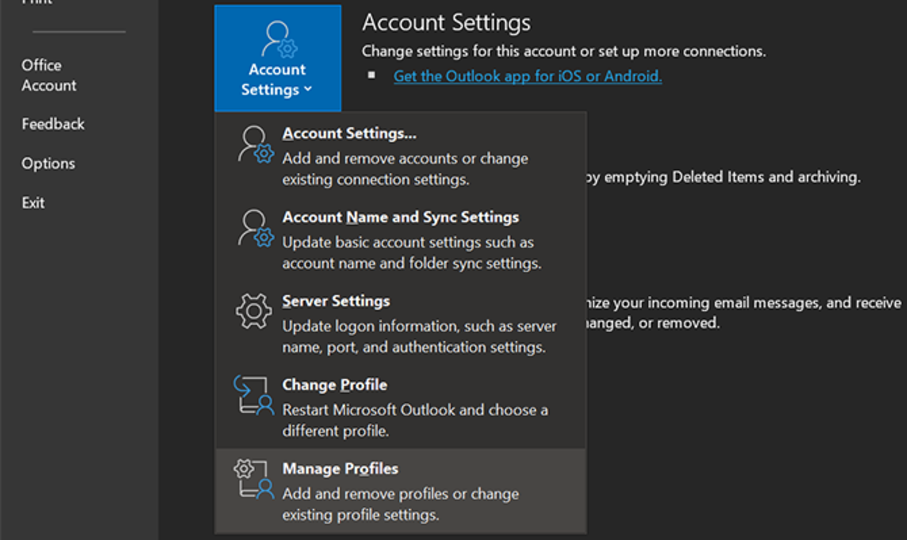Click text 'Change settings for this account'
The height and width of the screenshot is (540, 907).
pos(469,51)
